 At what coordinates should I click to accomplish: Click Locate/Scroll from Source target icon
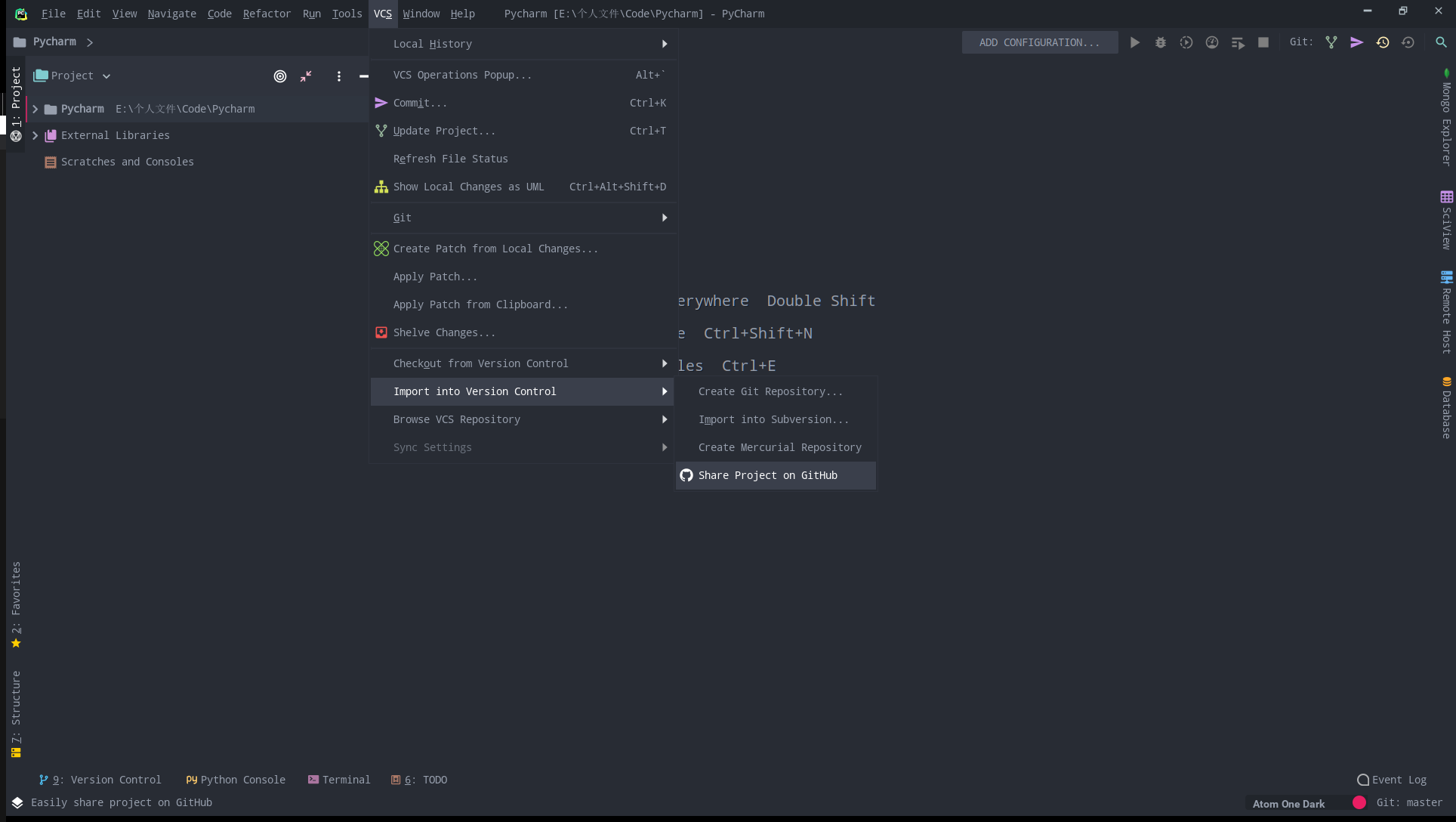pyautogui.click(x=280, y=76)
